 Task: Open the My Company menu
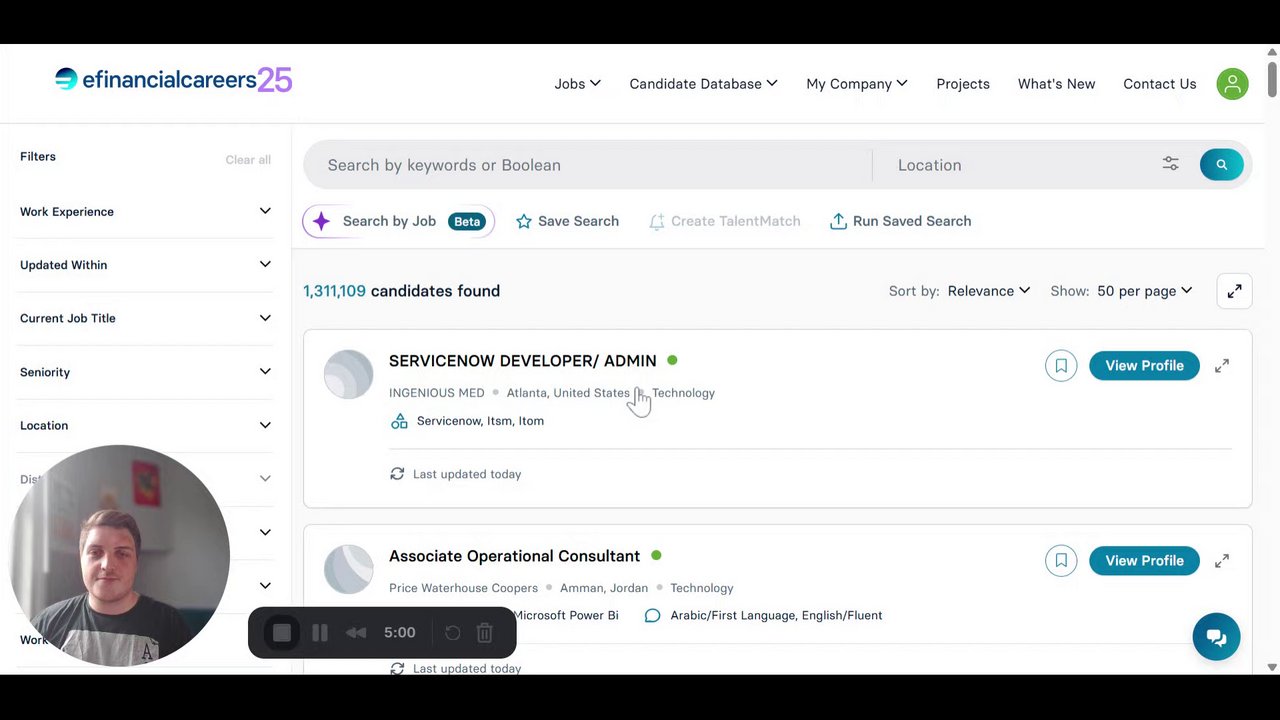856,84
